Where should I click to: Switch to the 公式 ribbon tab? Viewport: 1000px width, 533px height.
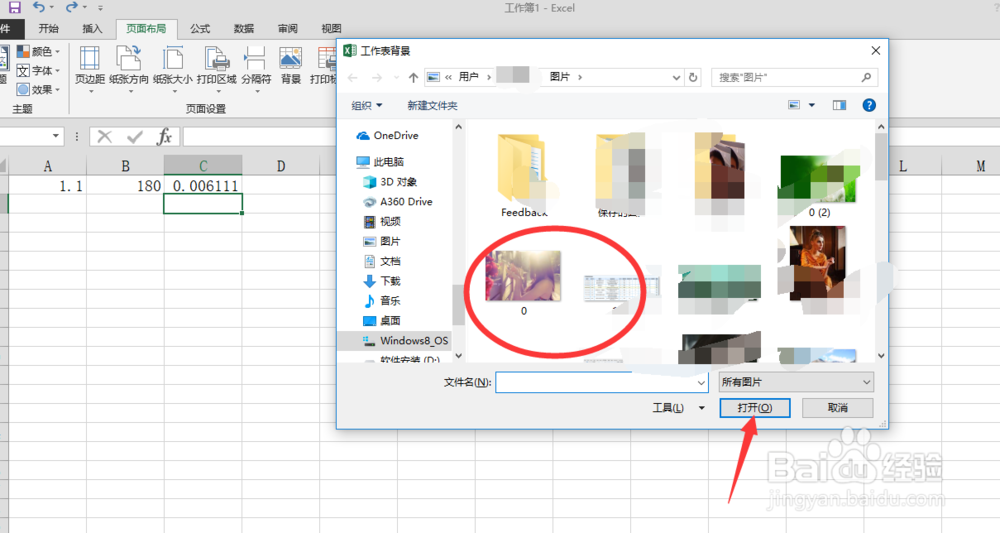coord(200,29)
